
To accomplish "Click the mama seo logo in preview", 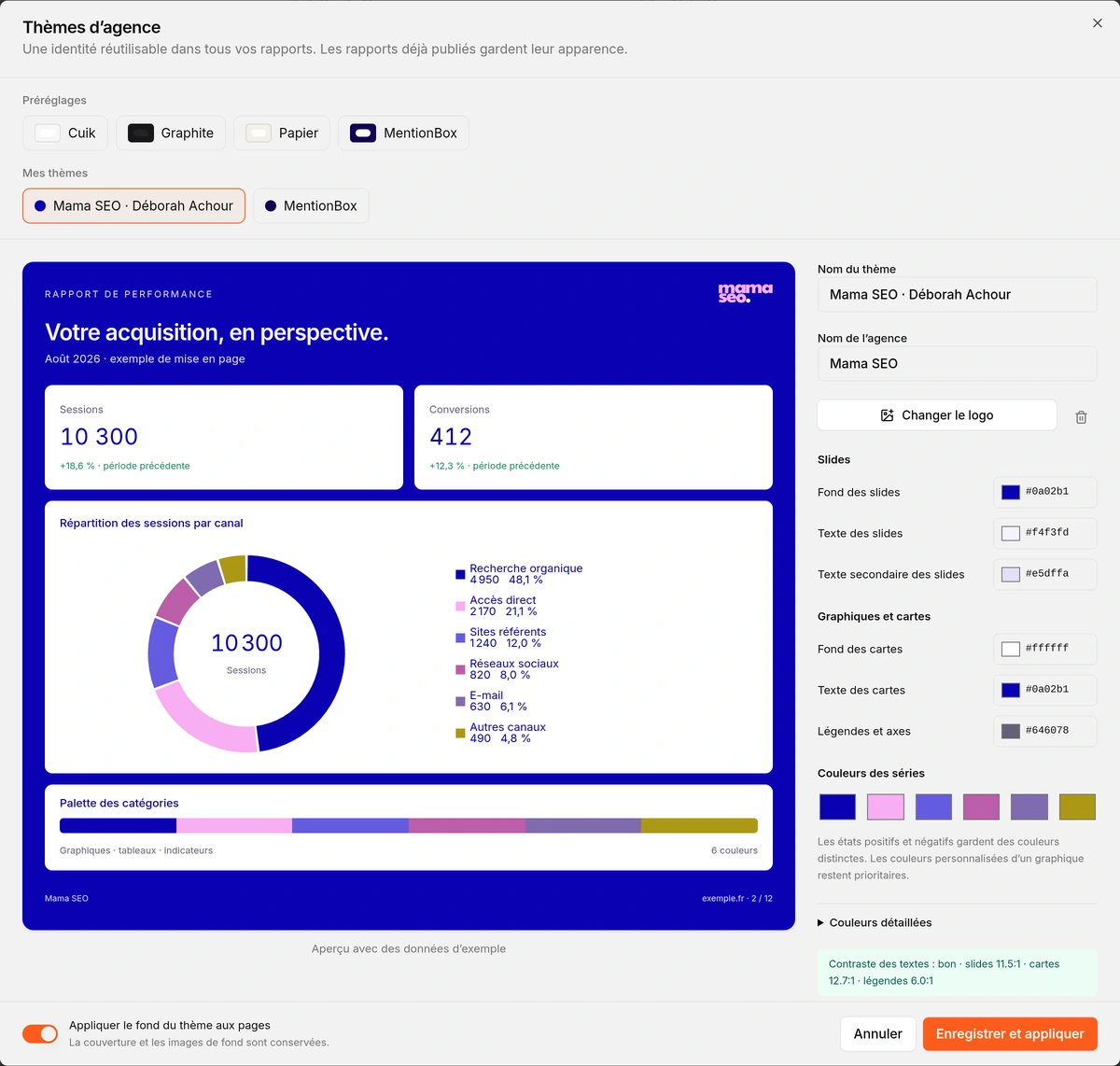I will (x=746, y=292).
